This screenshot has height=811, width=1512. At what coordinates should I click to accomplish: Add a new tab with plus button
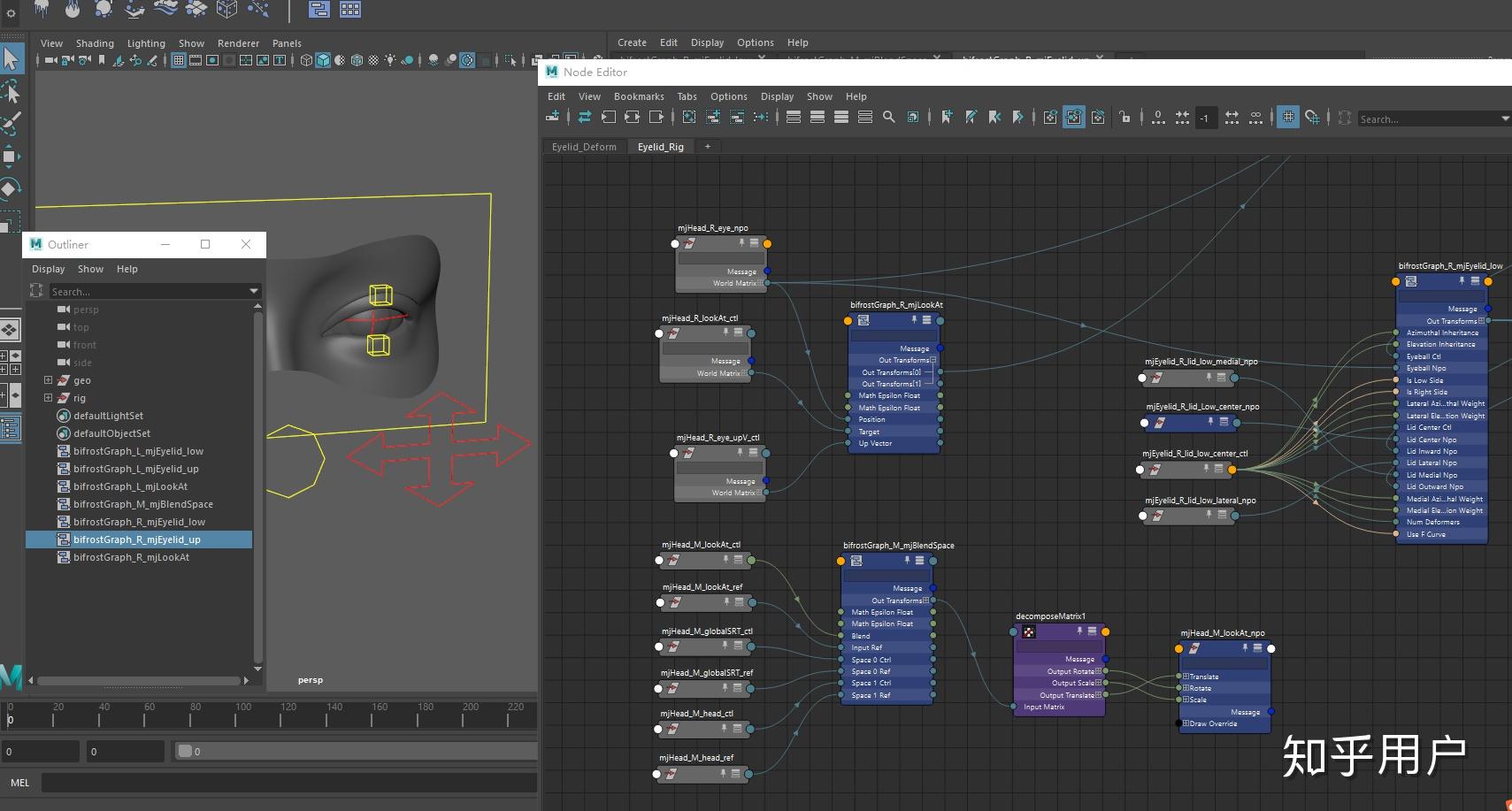707,147
